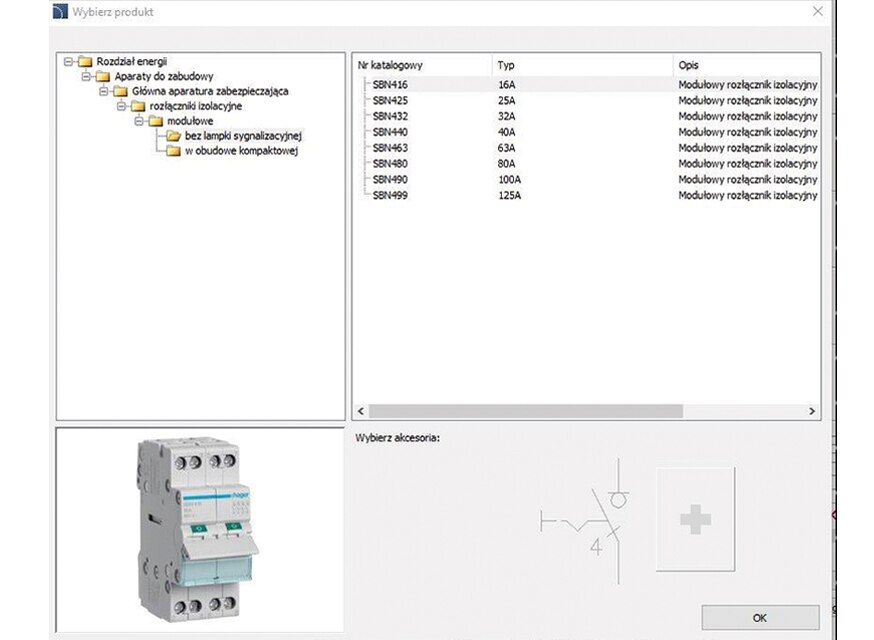Collapse the 'Rozdział energii' tree node

[x=67, y=61]
